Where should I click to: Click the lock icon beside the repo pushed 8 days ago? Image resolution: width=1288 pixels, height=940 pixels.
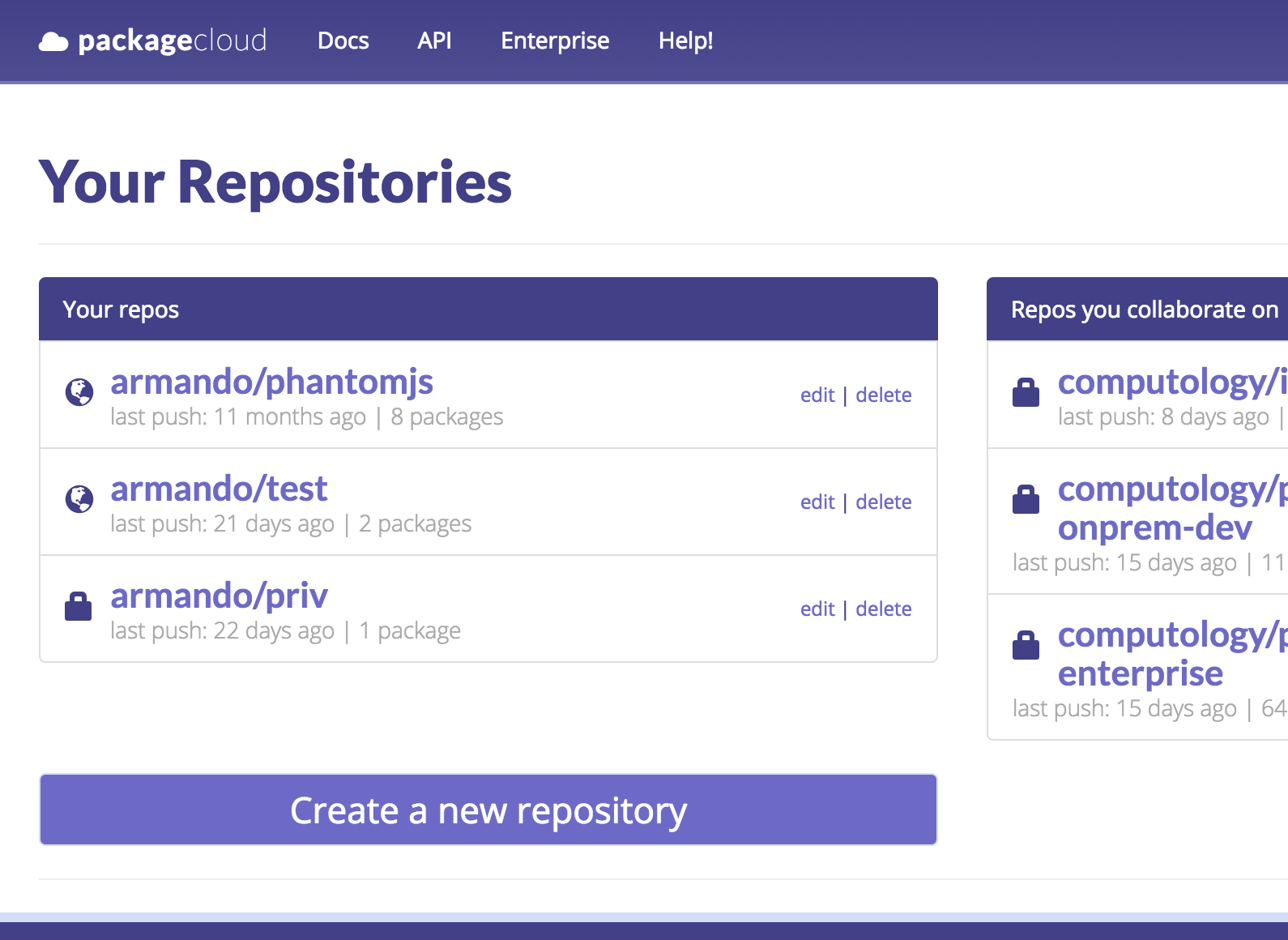pos(1026,392)
